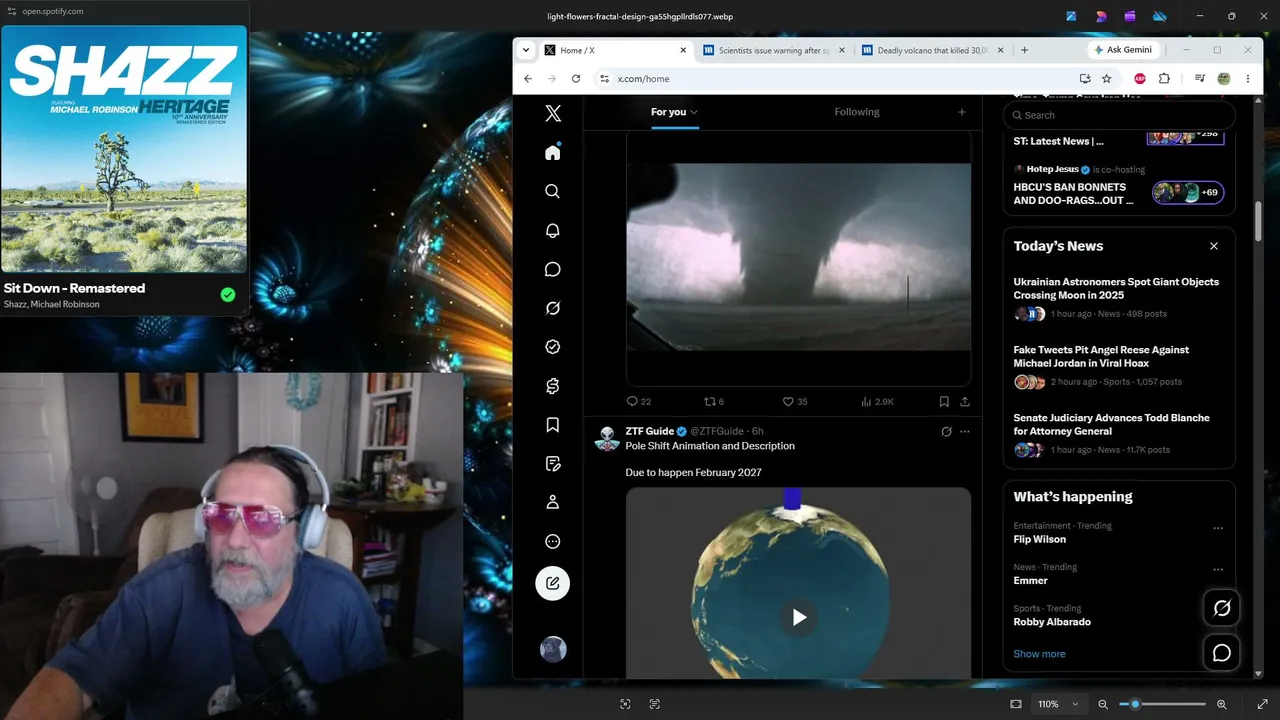Open the floating Grok button
The width and height of the screenshot is (1280, 720).
[x=1222, y=607]
